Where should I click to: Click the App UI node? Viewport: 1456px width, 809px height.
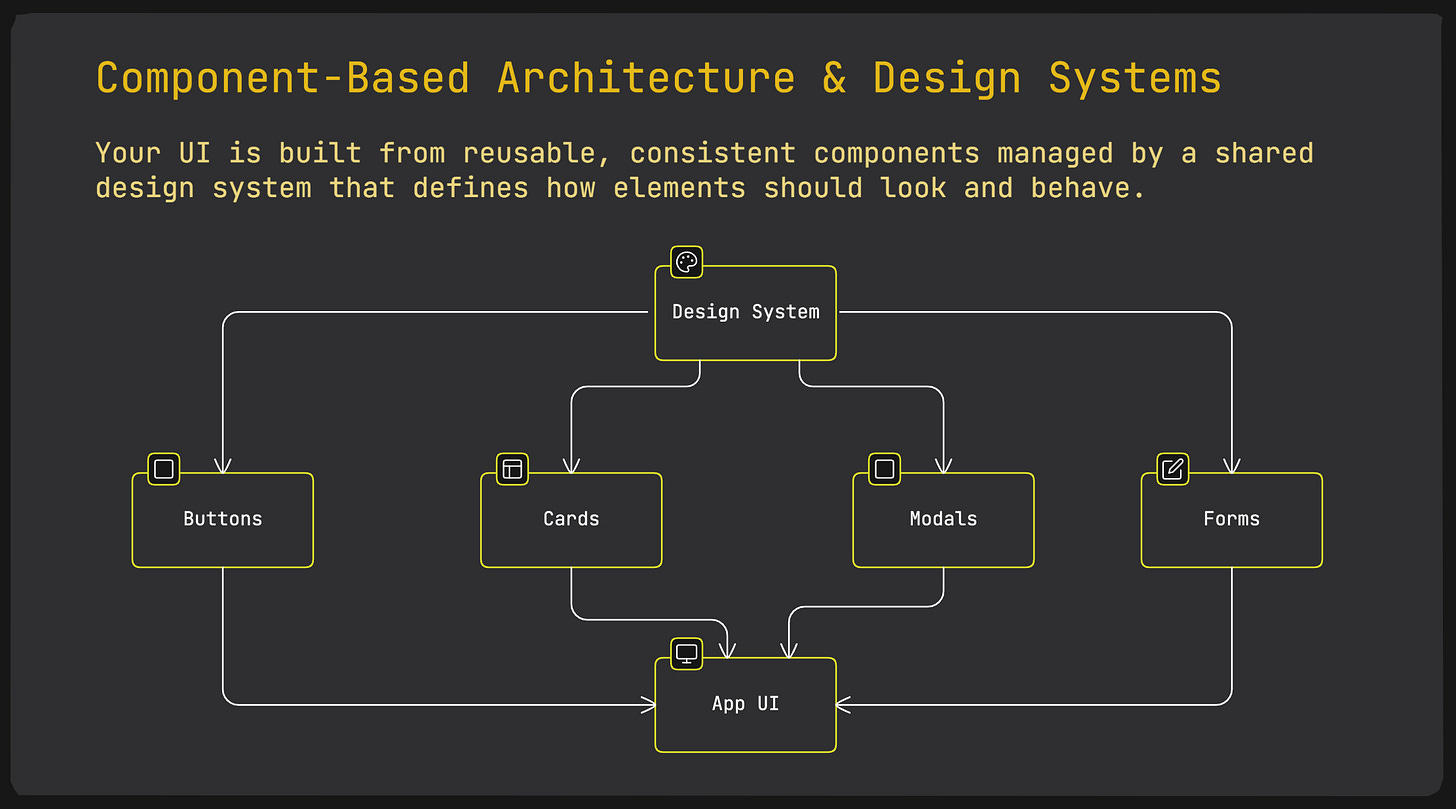[x=745, y=704]
